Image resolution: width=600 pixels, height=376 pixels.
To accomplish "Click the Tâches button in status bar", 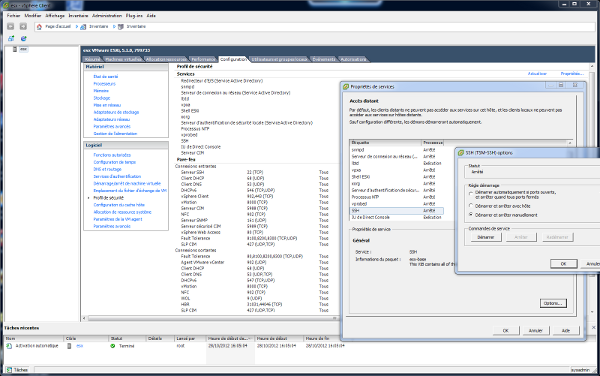I will point(17,370).
